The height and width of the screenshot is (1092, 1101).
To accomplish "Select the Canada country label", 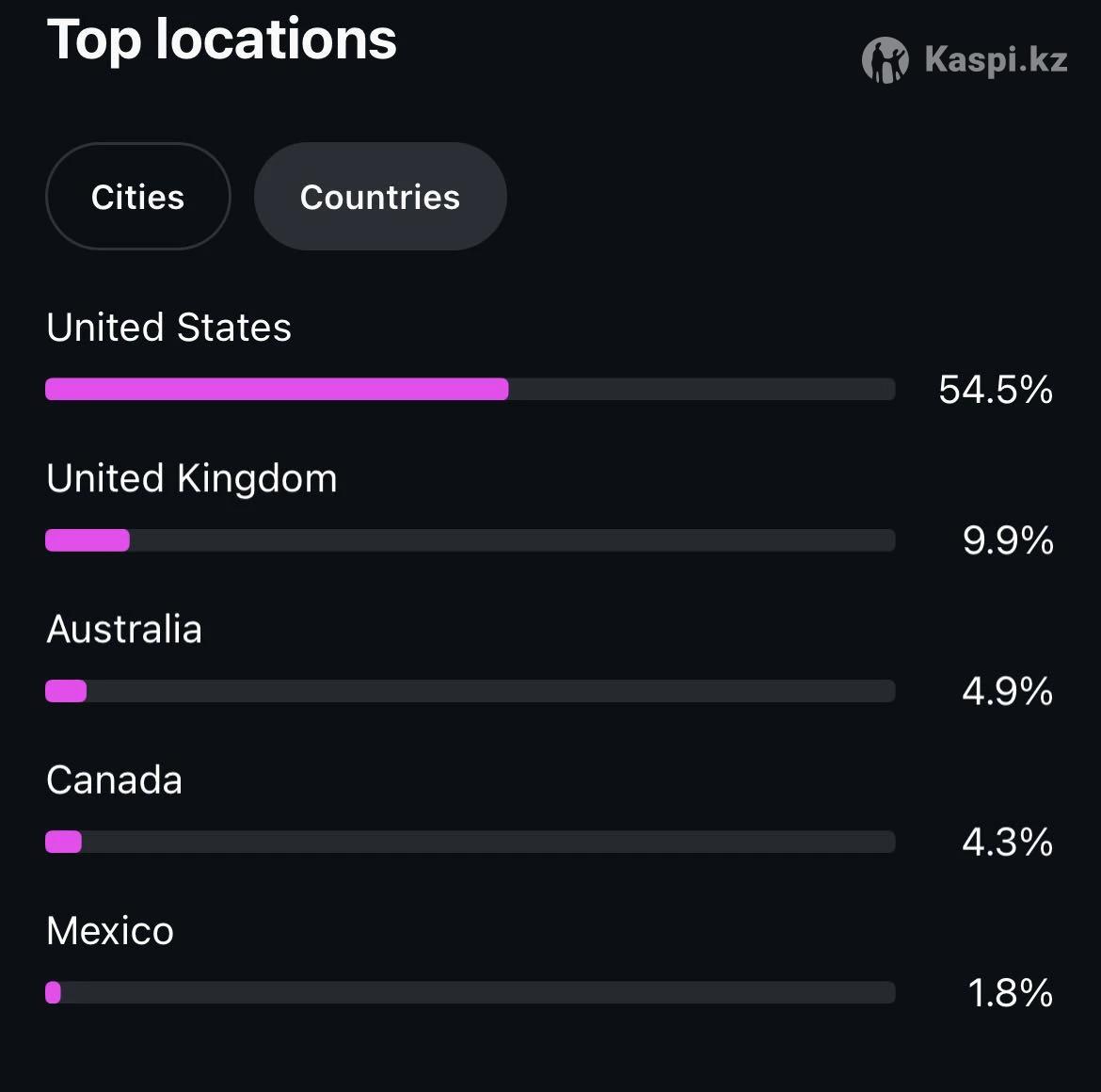I will pos(114,780).
